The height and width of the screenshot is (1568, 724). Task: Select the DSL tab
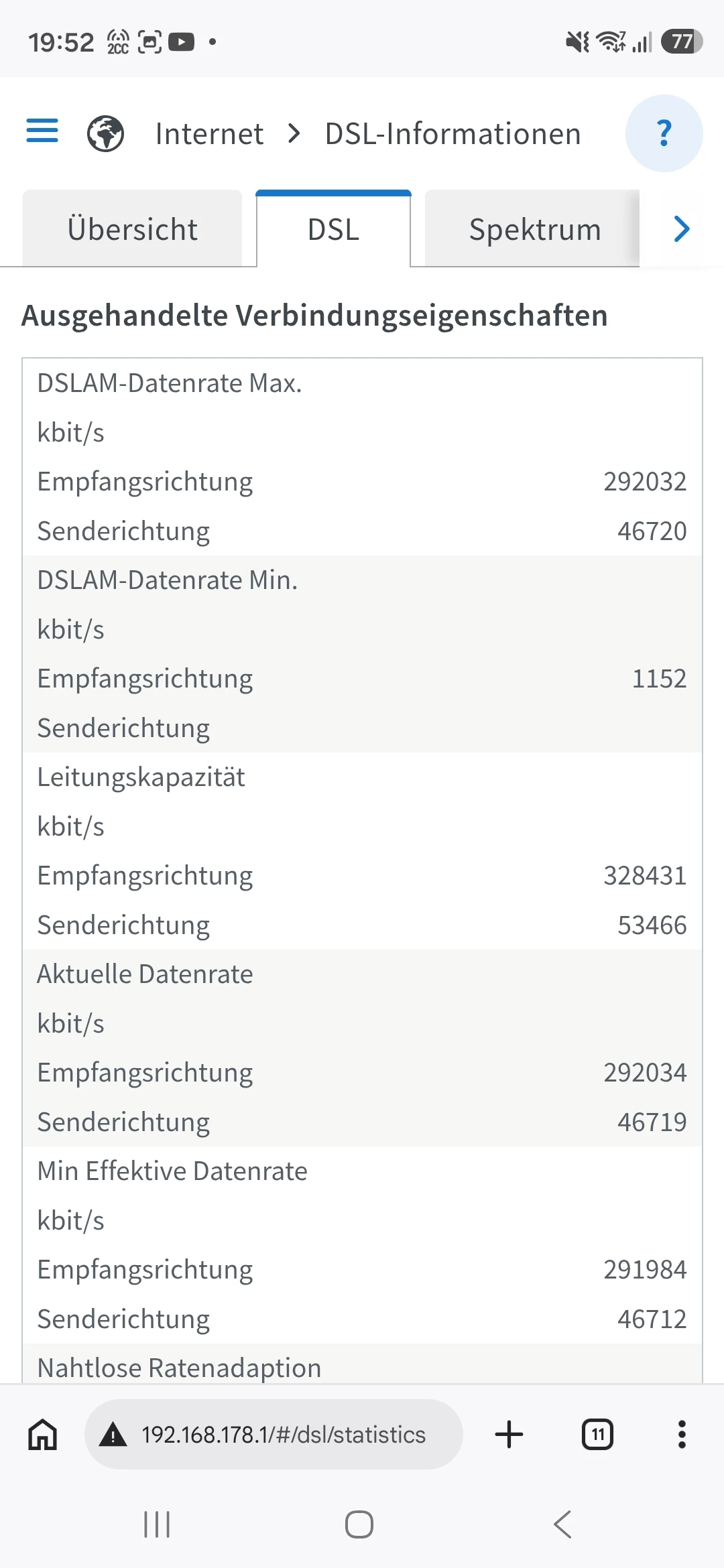tap(333, 229)
